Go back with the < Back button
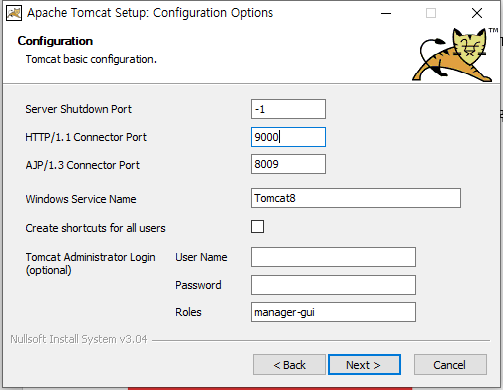The height and width of the screenshot is (390, 503). point(289,365)
